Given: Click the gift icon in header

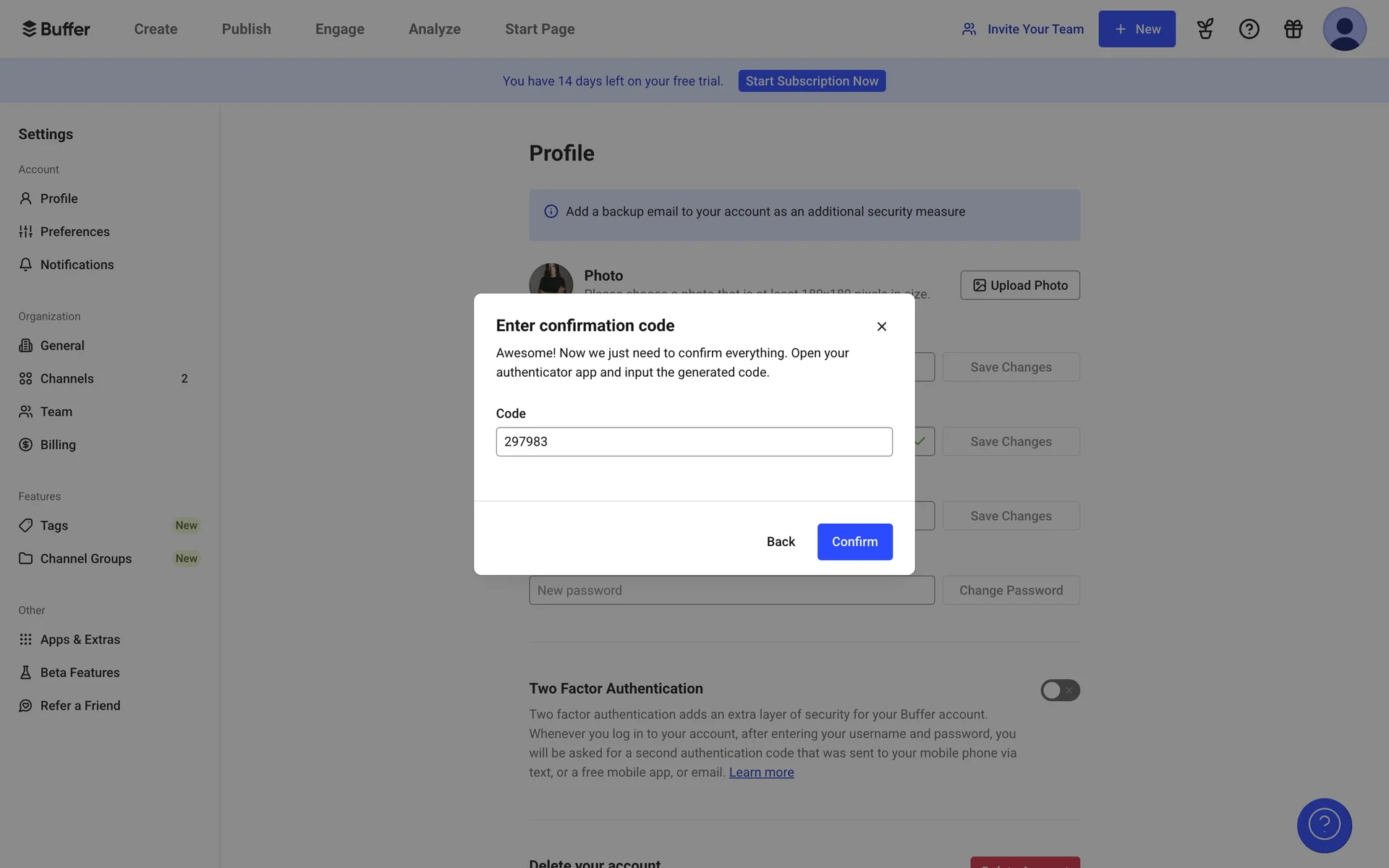Looking at the screenshot, I should tap(1293, 29).
